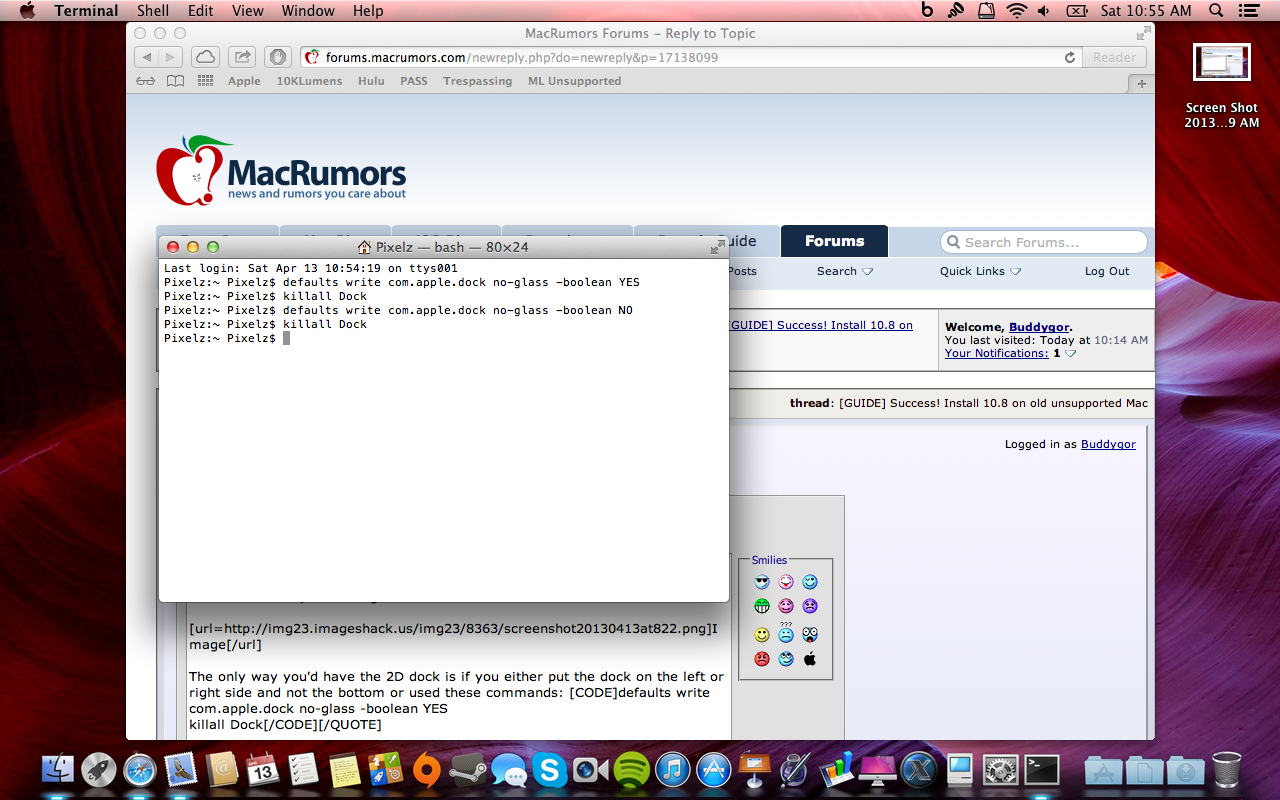Insert the black Apple logo smiley
This screenshot has height=800, width=1280.
810,659
